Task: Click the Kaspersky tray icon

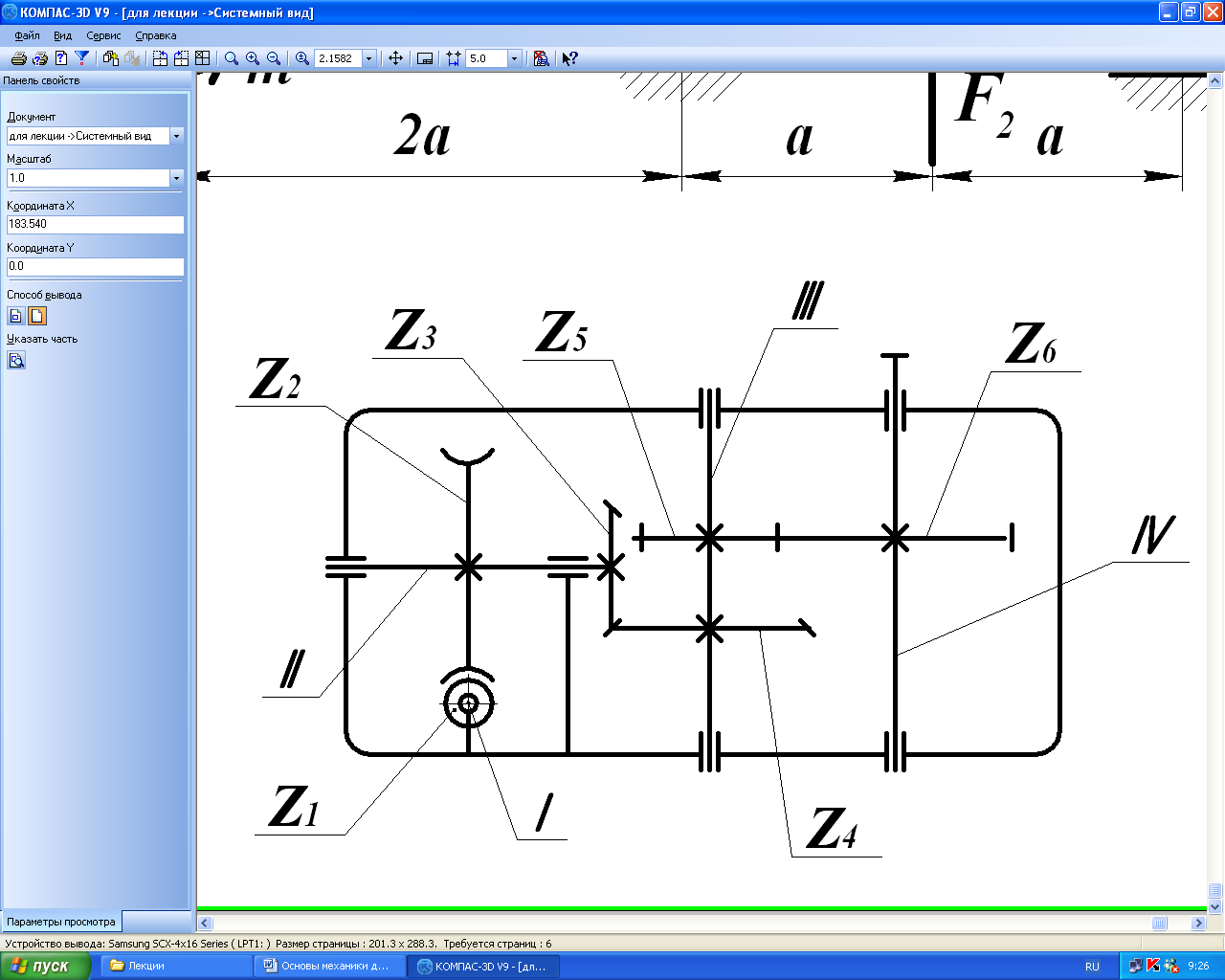Action: point(1153,967)
